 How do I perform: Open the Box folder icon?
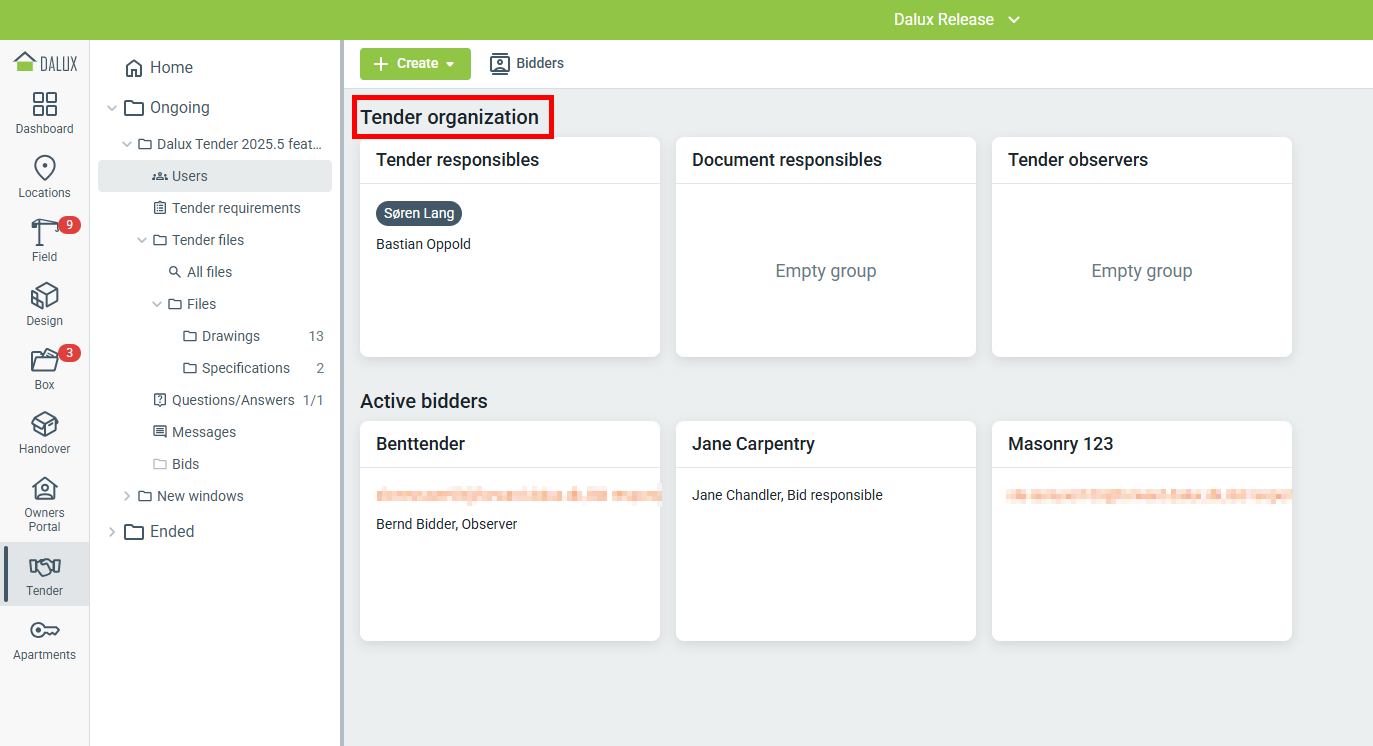point(44,361)
